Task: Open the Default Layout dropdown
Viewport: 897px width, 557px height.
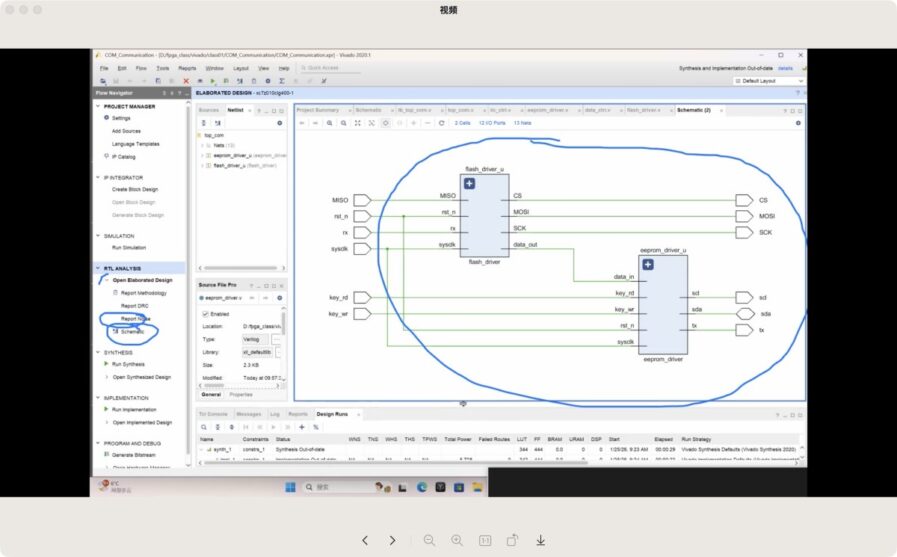Action: coord(768,81)
